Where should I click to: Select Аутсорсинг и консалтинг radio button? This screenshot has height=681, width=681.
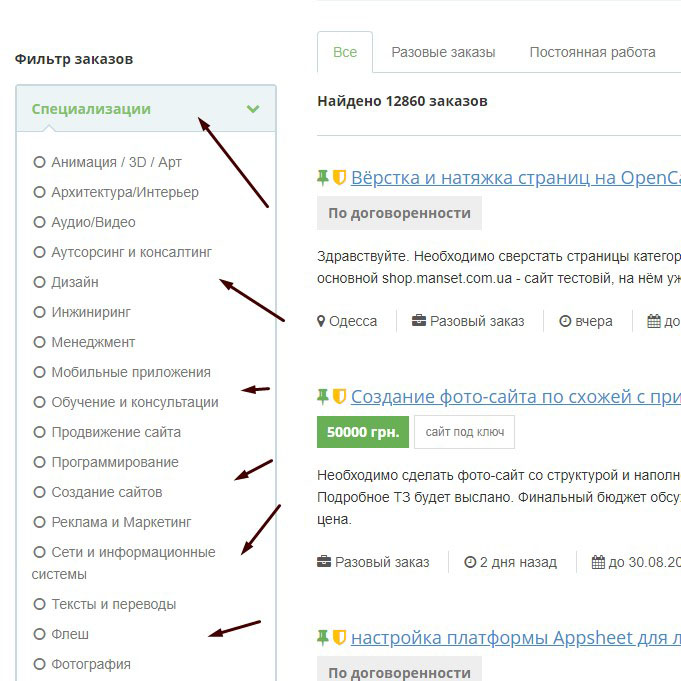pyautogui.click(x=40, y=252)
